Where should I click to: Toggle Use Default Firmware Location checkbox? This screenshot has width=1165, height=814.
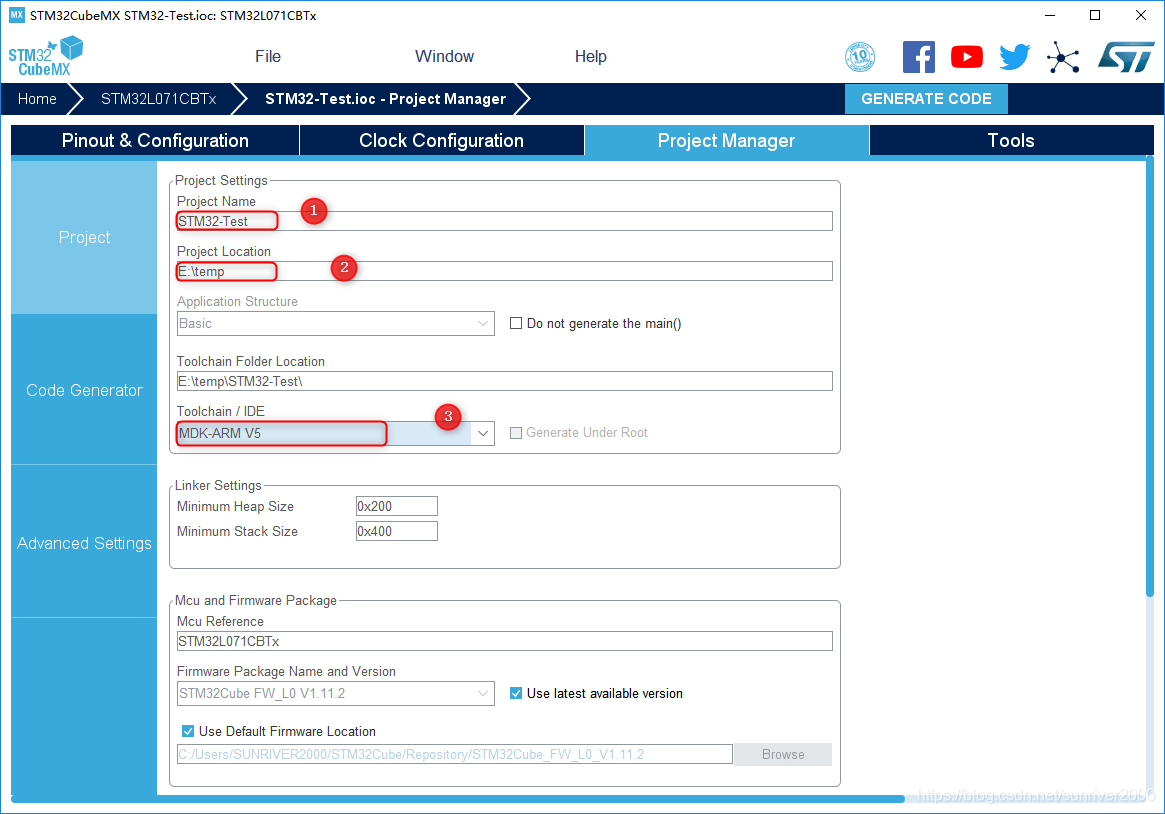188,731
